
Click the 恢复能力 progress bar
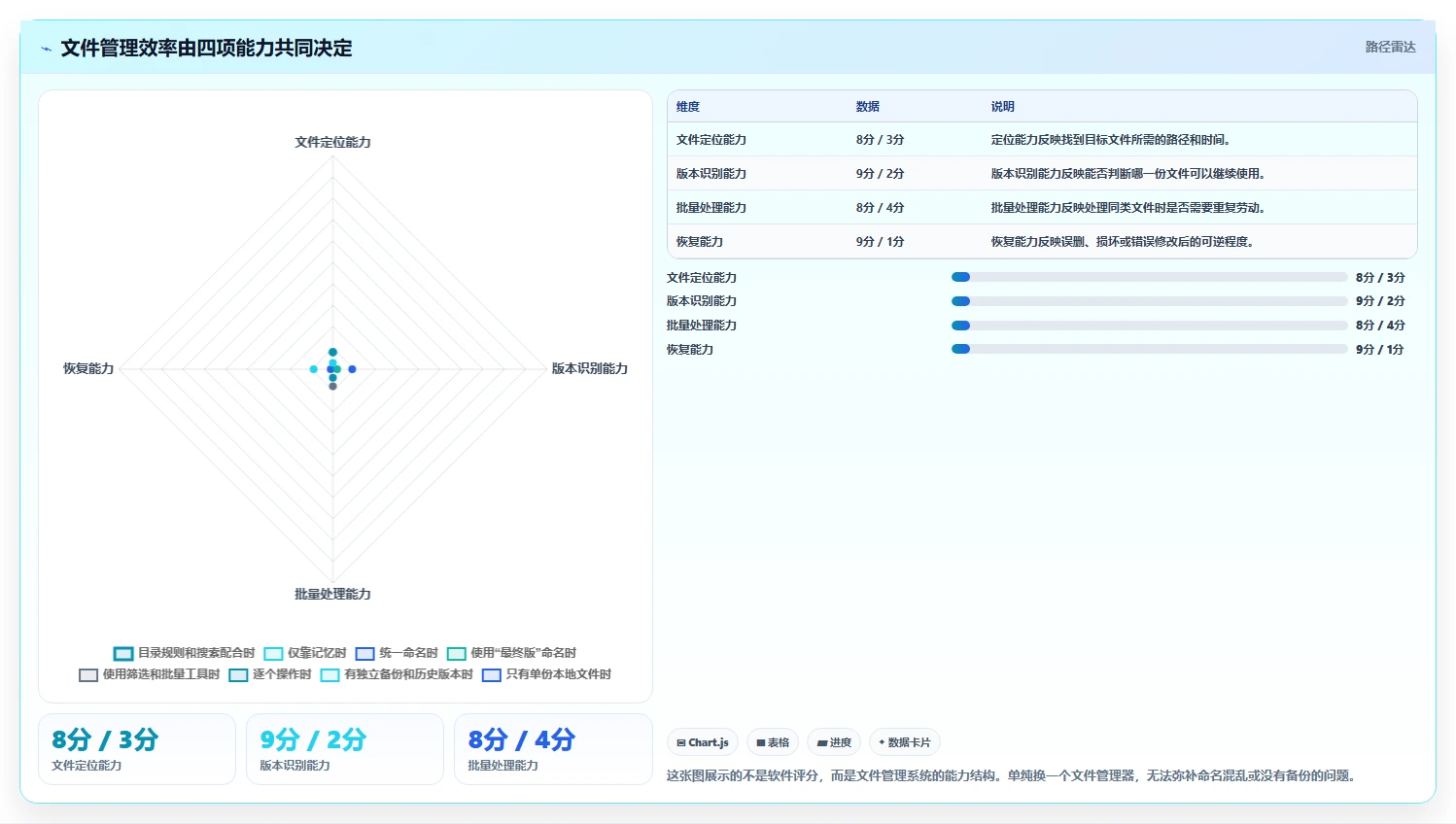click(x=1150, y=349)
